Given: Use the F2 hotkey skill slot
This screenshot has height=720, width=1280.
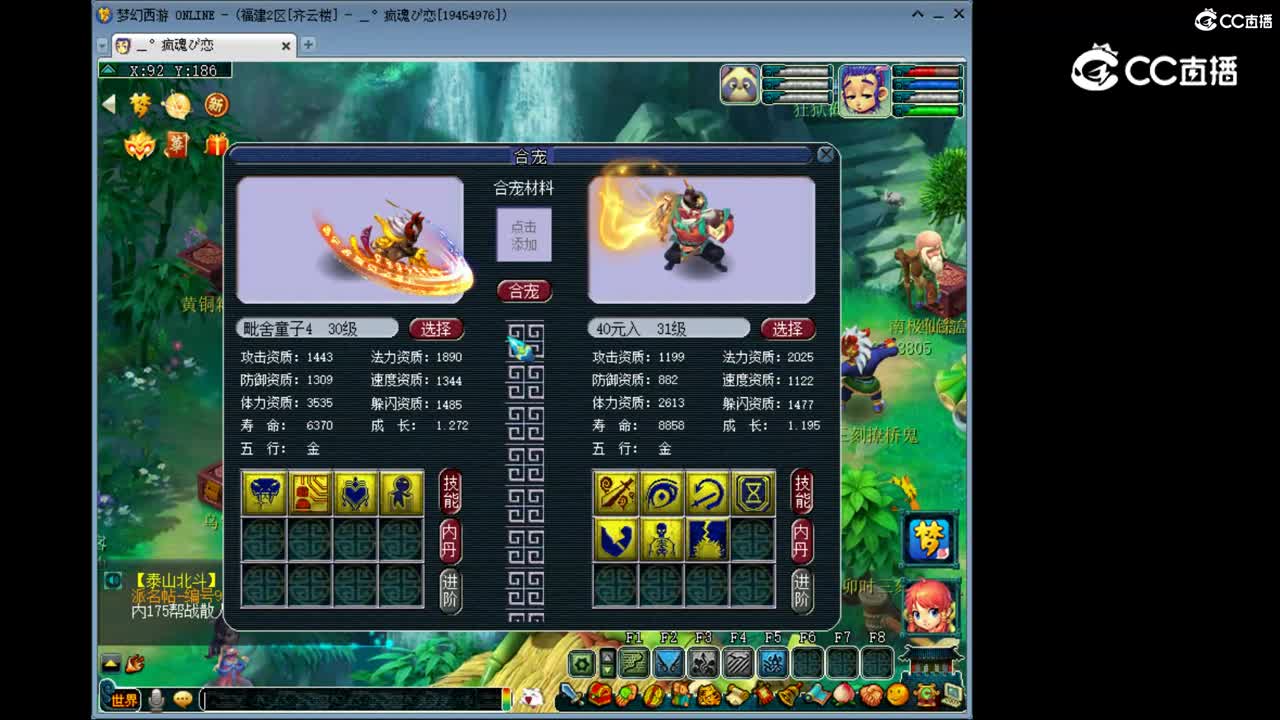Looking at the screenshot, I should click(x=669, y=662).
